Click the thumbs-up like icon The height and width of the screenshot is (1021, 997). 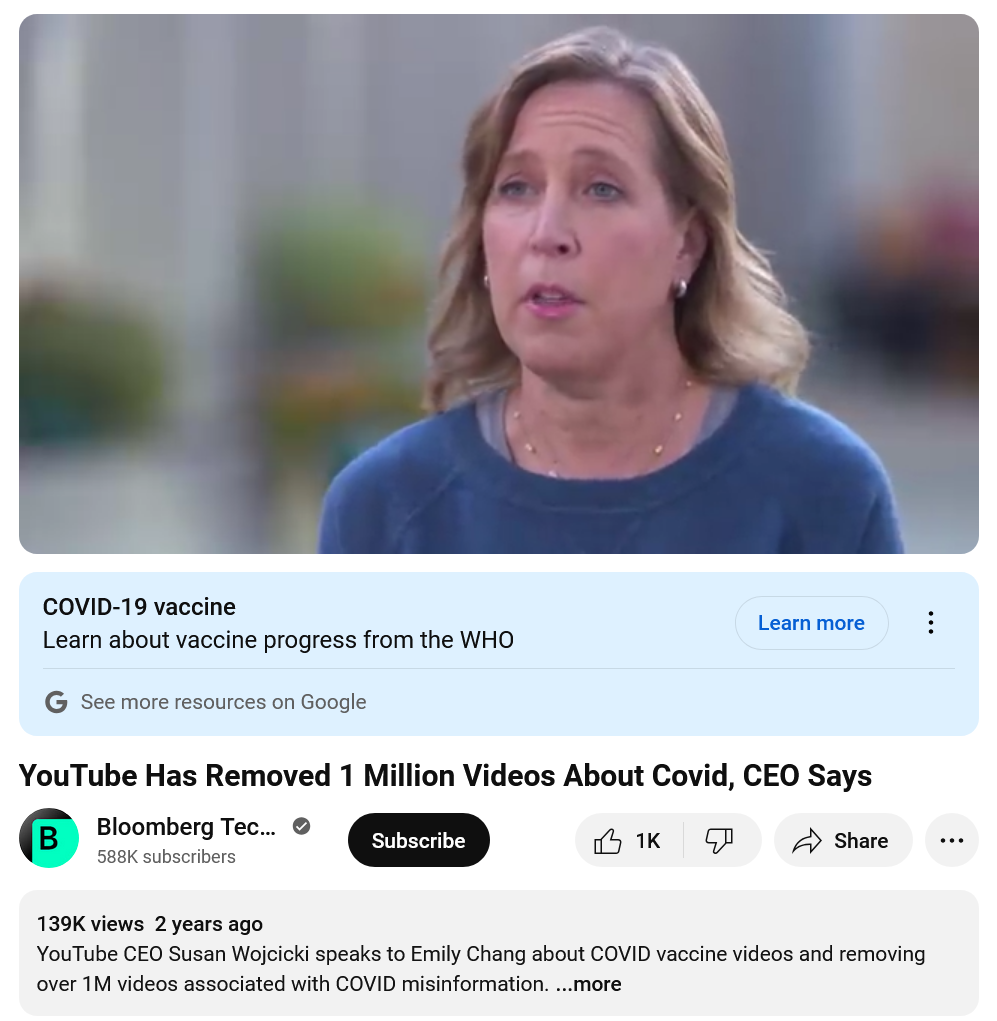click(607, 841)
